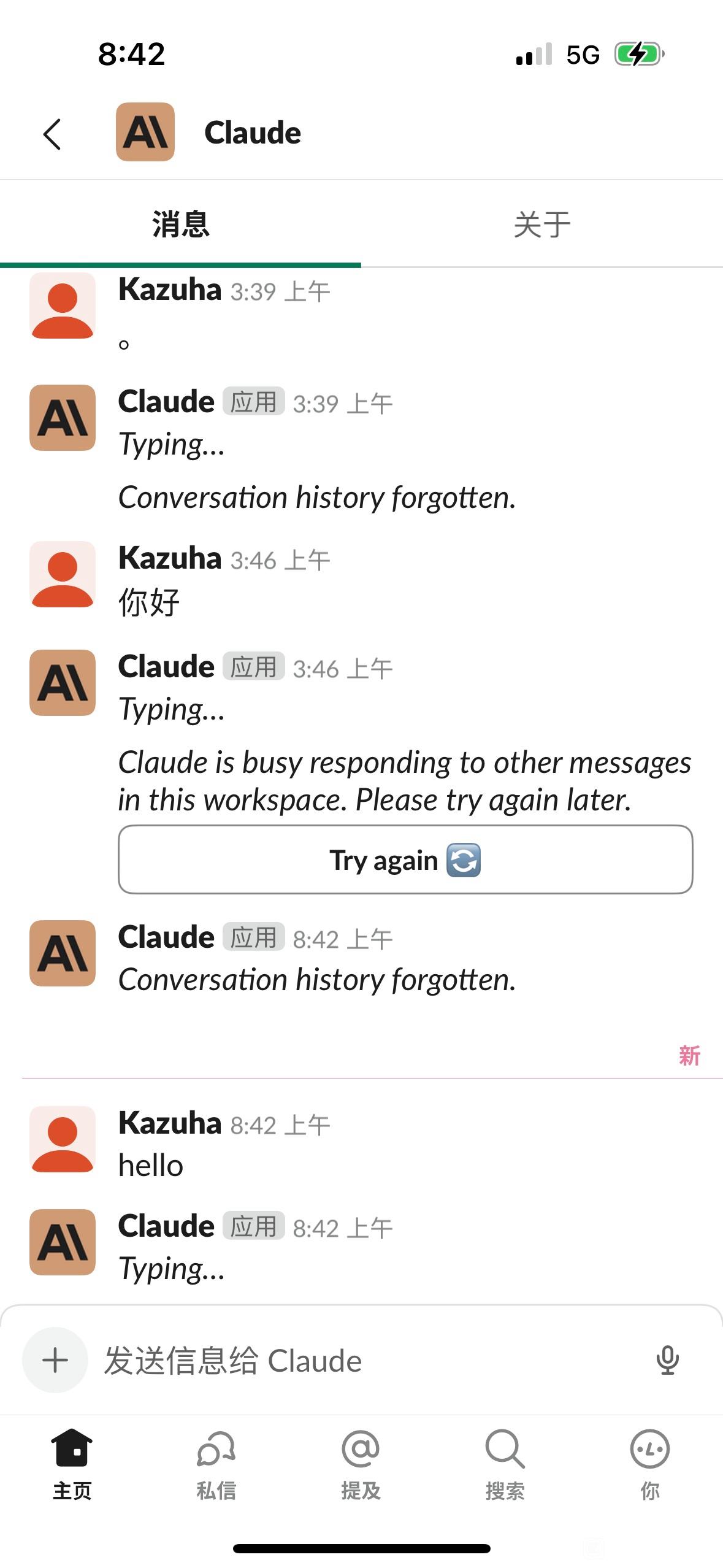Open Claude app avatar in header

click(x=145, y=132)
